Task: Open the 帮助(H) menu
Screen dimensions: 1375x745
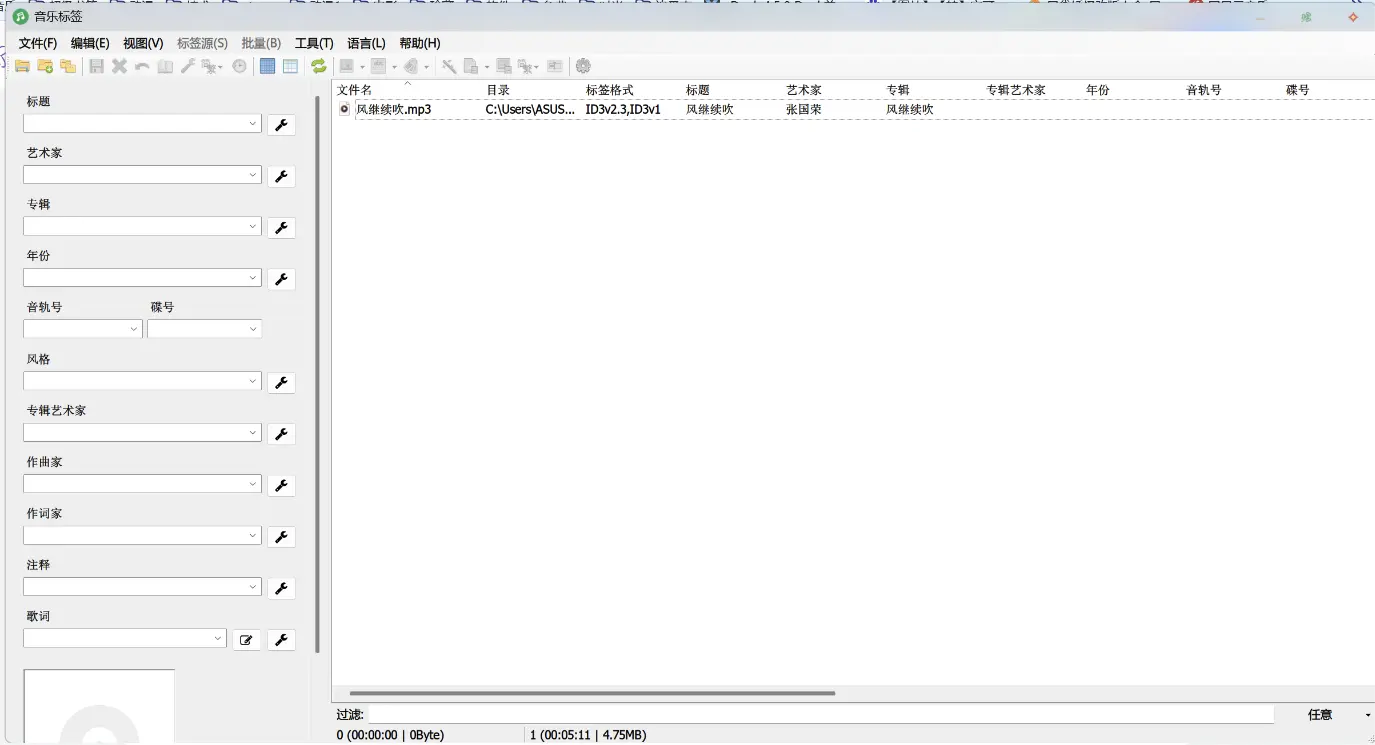Action: coord(420,43)
